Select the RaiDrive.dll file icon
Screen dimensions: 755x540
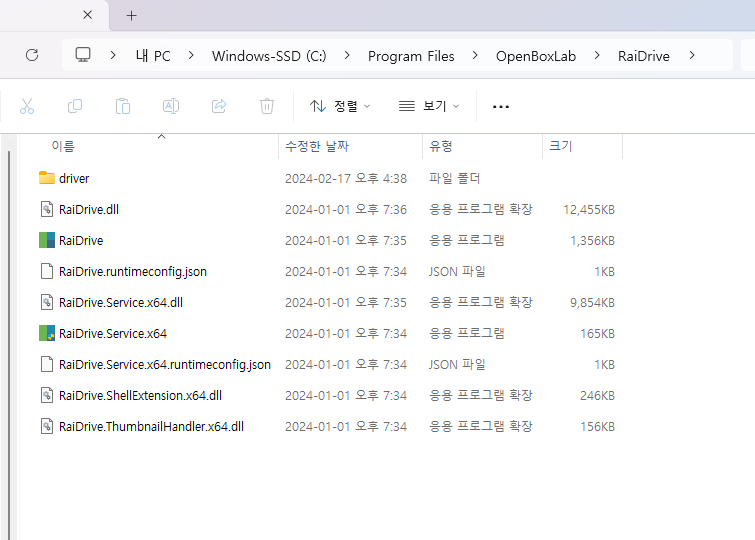(x=47, y=209)
